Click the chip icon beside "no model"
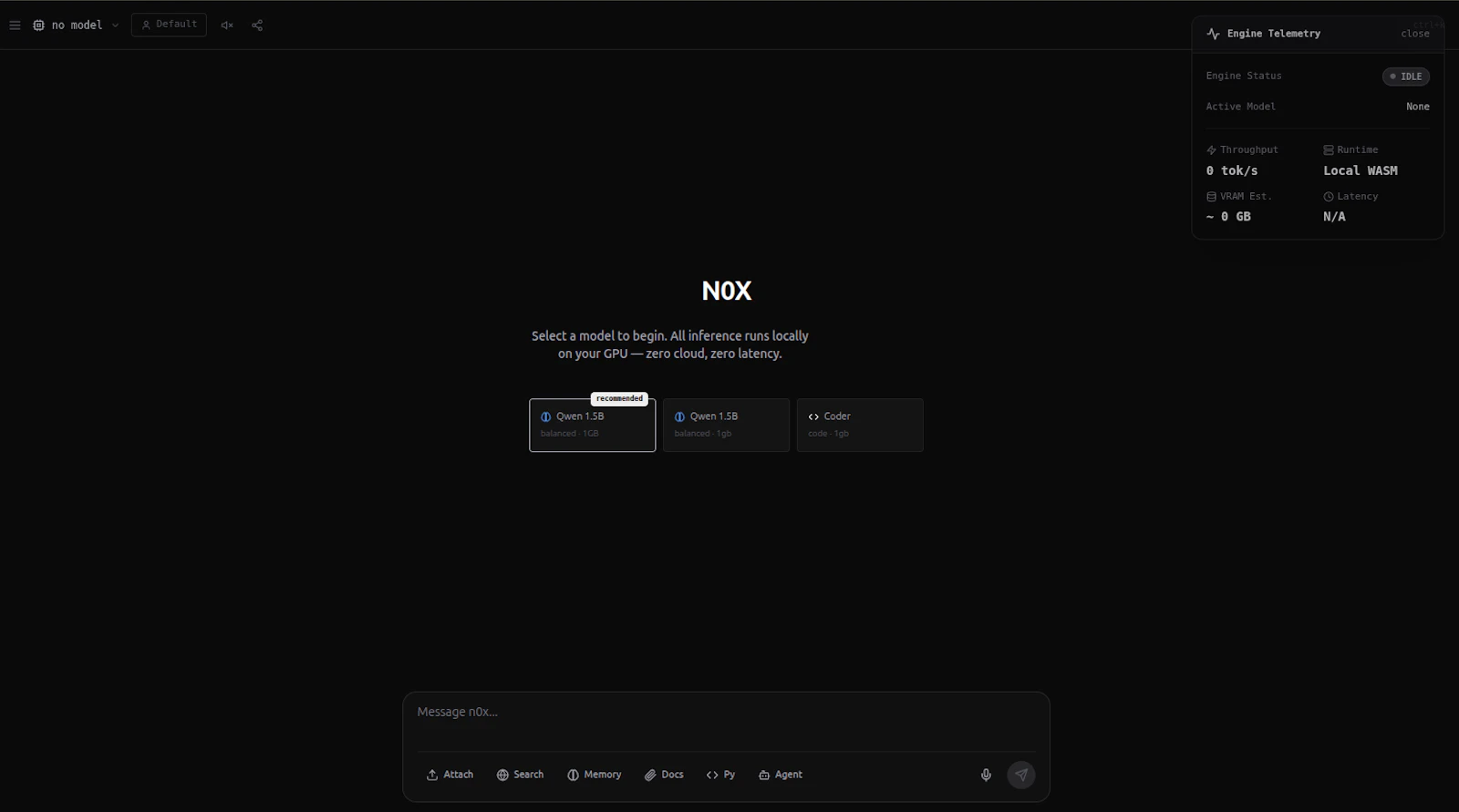 point(38,26)
